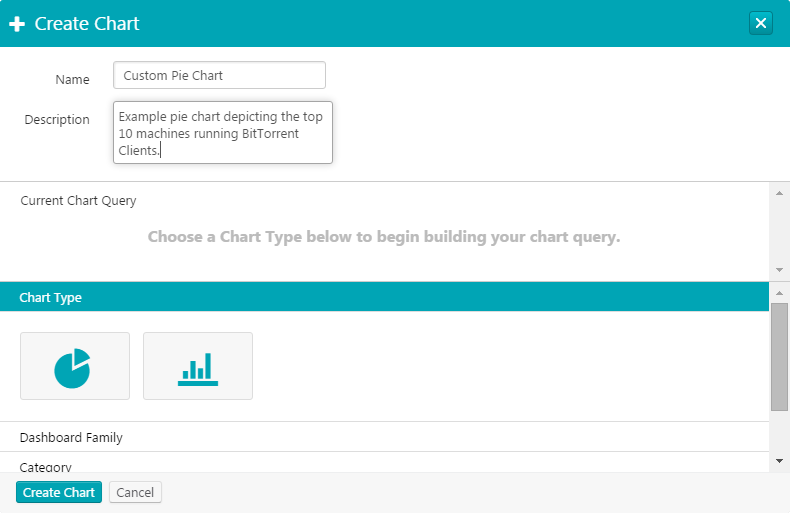Select the bar chart type
This screenshot has height=513, width=790.
198,366
